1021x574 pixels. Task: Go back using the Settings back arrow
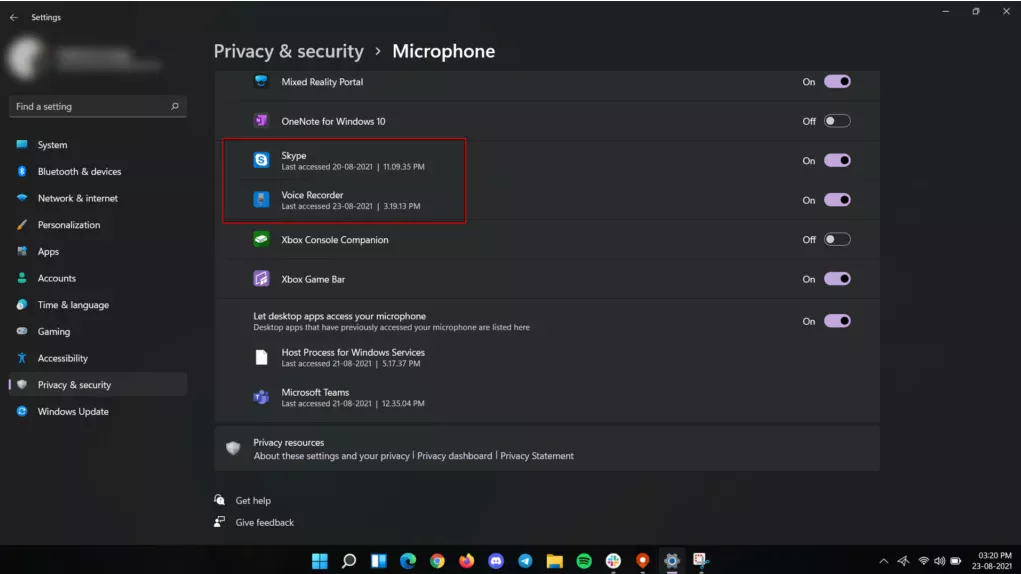[x=14, y=17]
